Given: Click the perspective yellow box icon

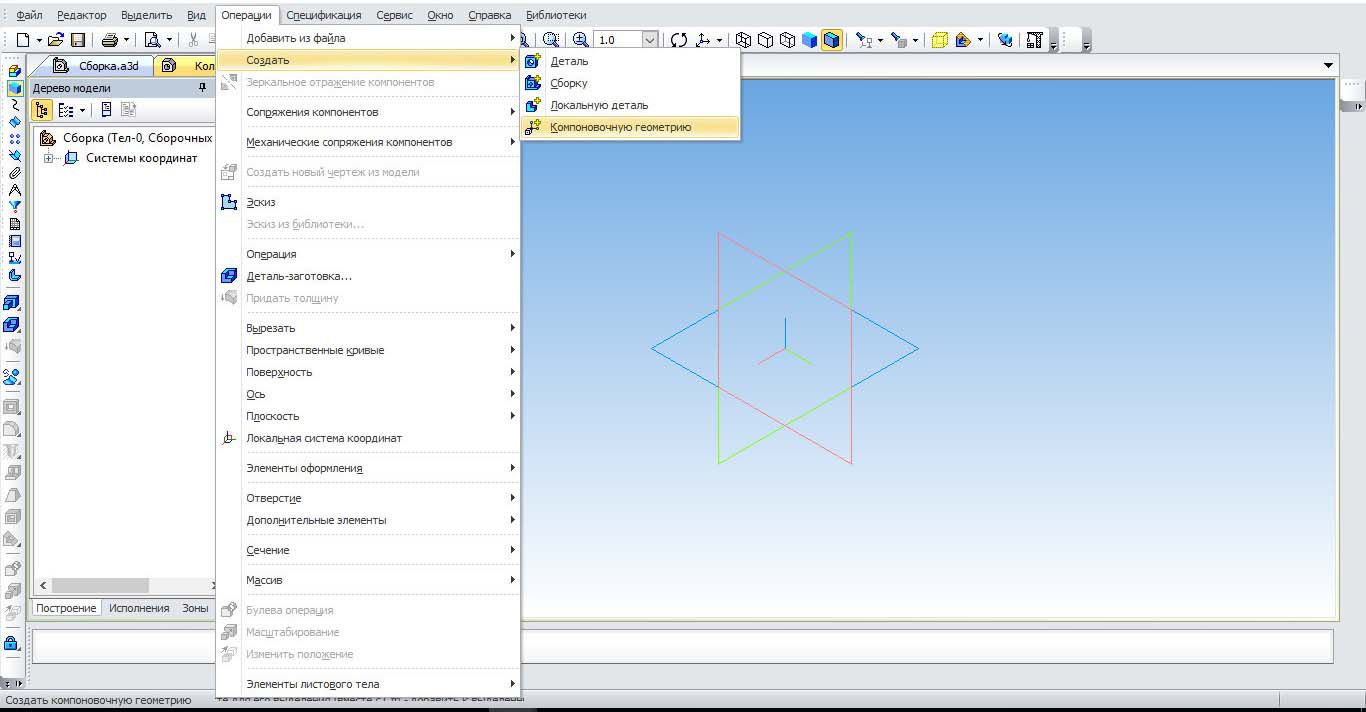Looking at the screenshot, I should [x=940, y=40].
